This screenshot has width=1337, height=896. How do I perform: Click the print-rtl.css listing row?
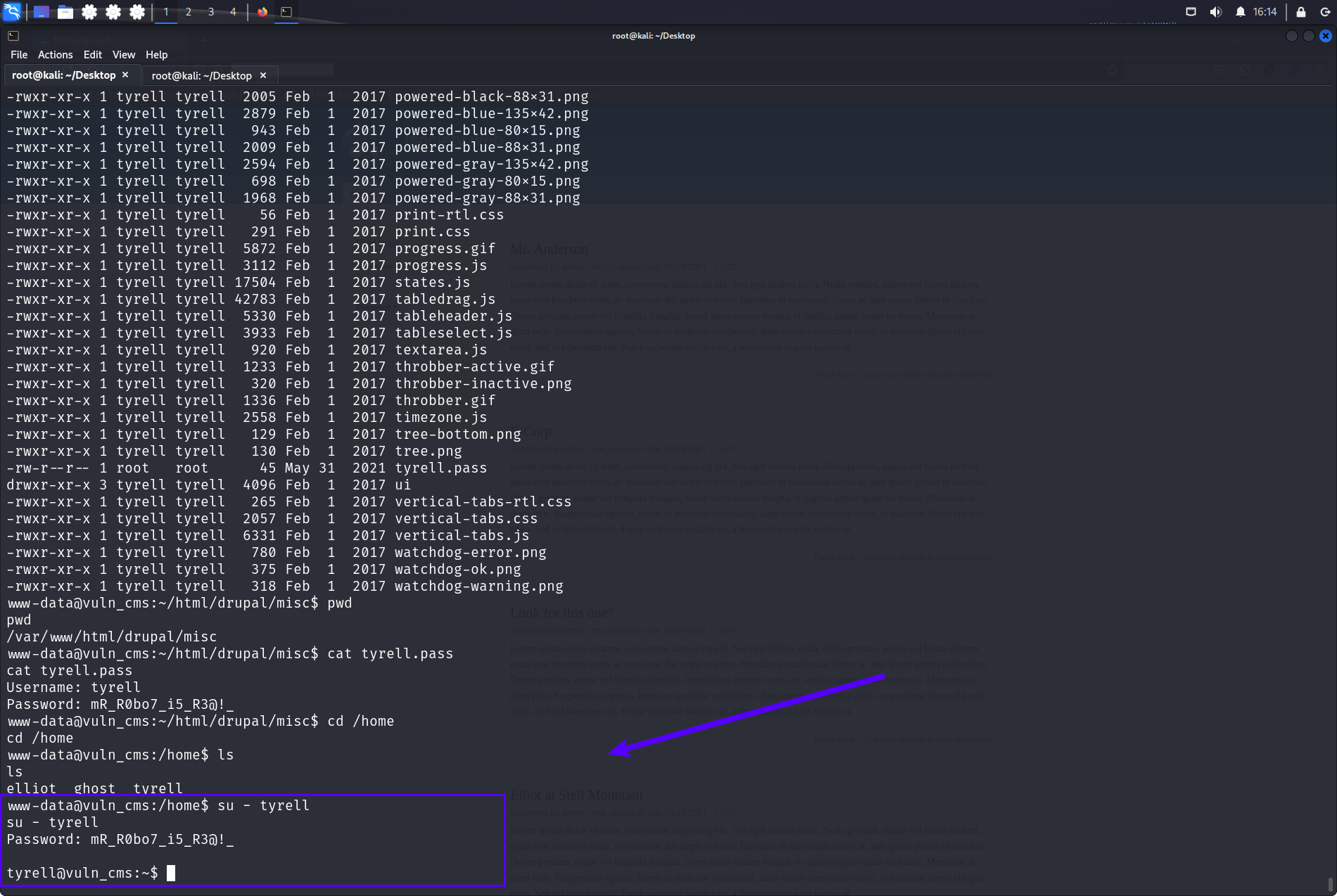click(x=255, y=215)
